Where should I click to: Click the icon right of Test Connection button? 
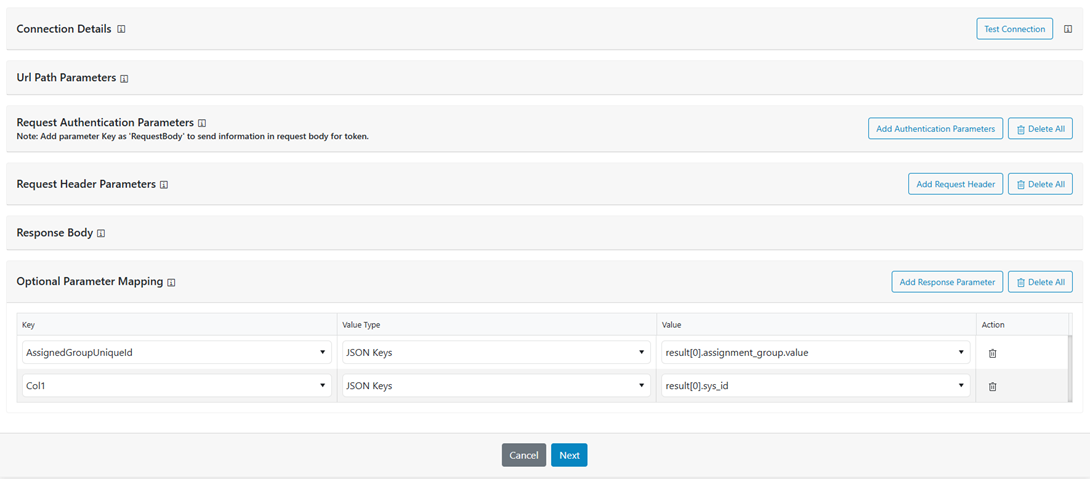click(1068, 29)
